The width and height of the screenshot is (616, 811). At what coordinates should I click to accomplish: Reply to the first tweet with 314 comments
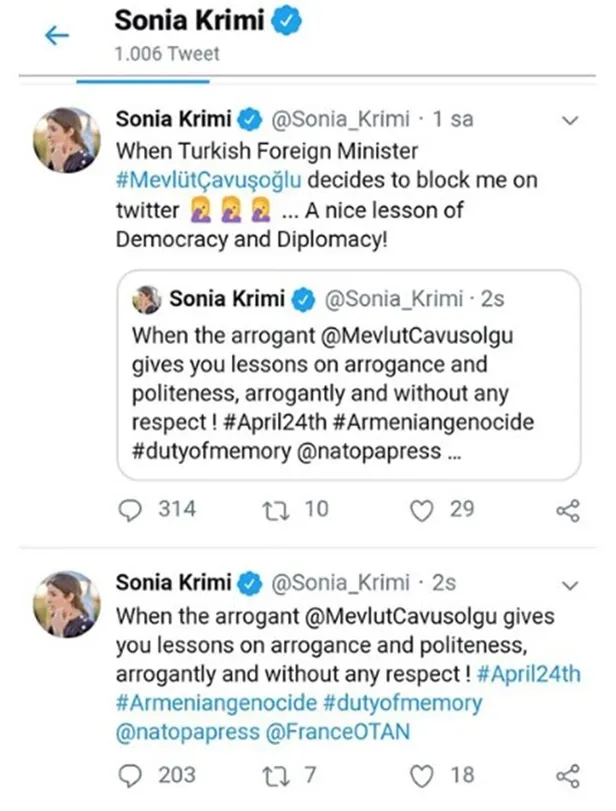point(131,510)
